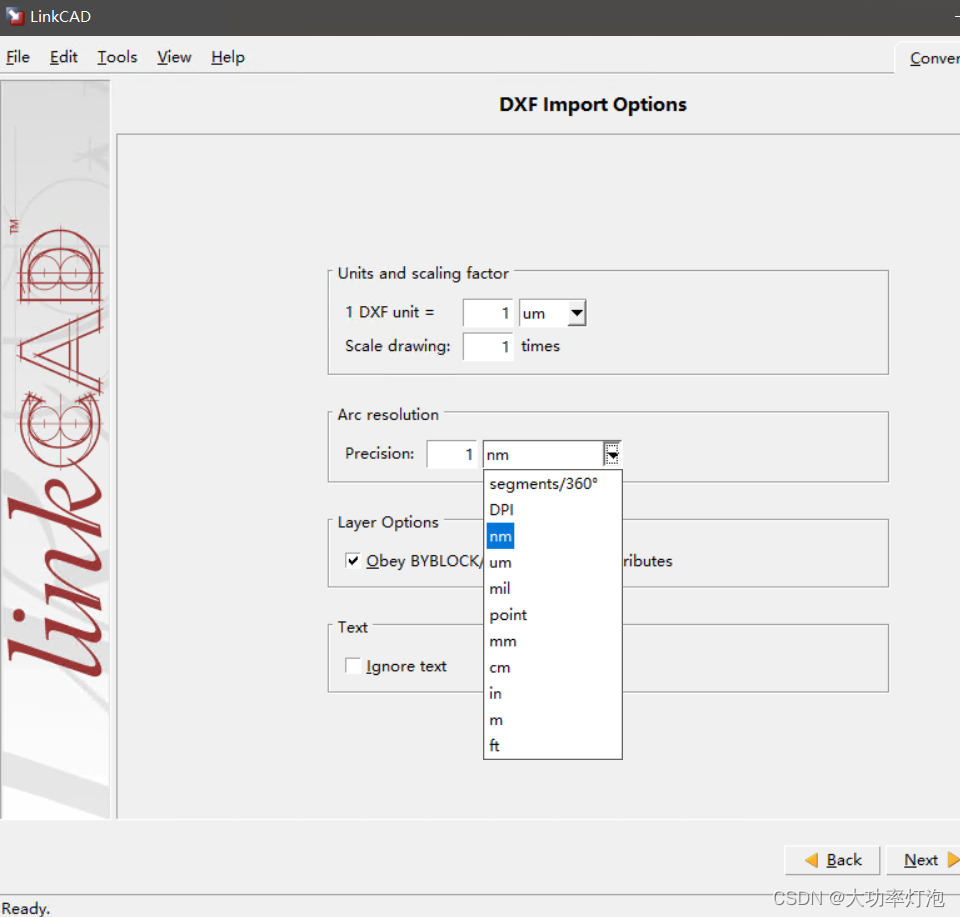Click the DXF unit value field
The width and height of the screenshot is (960, 917).
(x=487, y=313)
